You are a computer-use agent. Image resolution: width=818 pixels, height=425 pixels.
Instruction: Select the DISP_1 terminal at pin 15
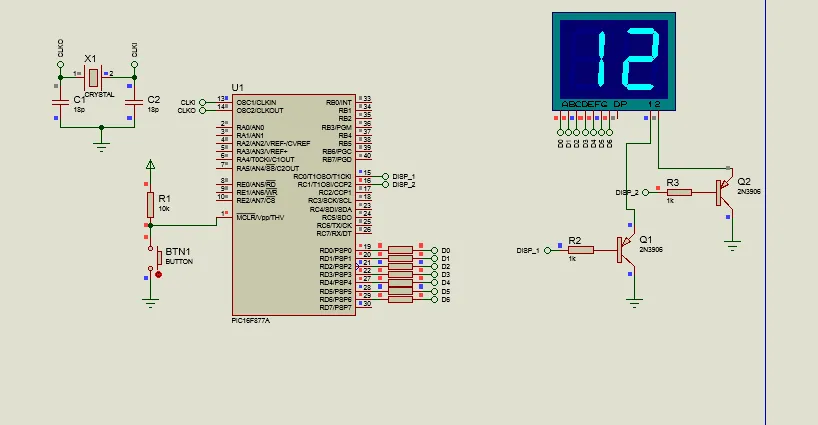pos(386,176)
